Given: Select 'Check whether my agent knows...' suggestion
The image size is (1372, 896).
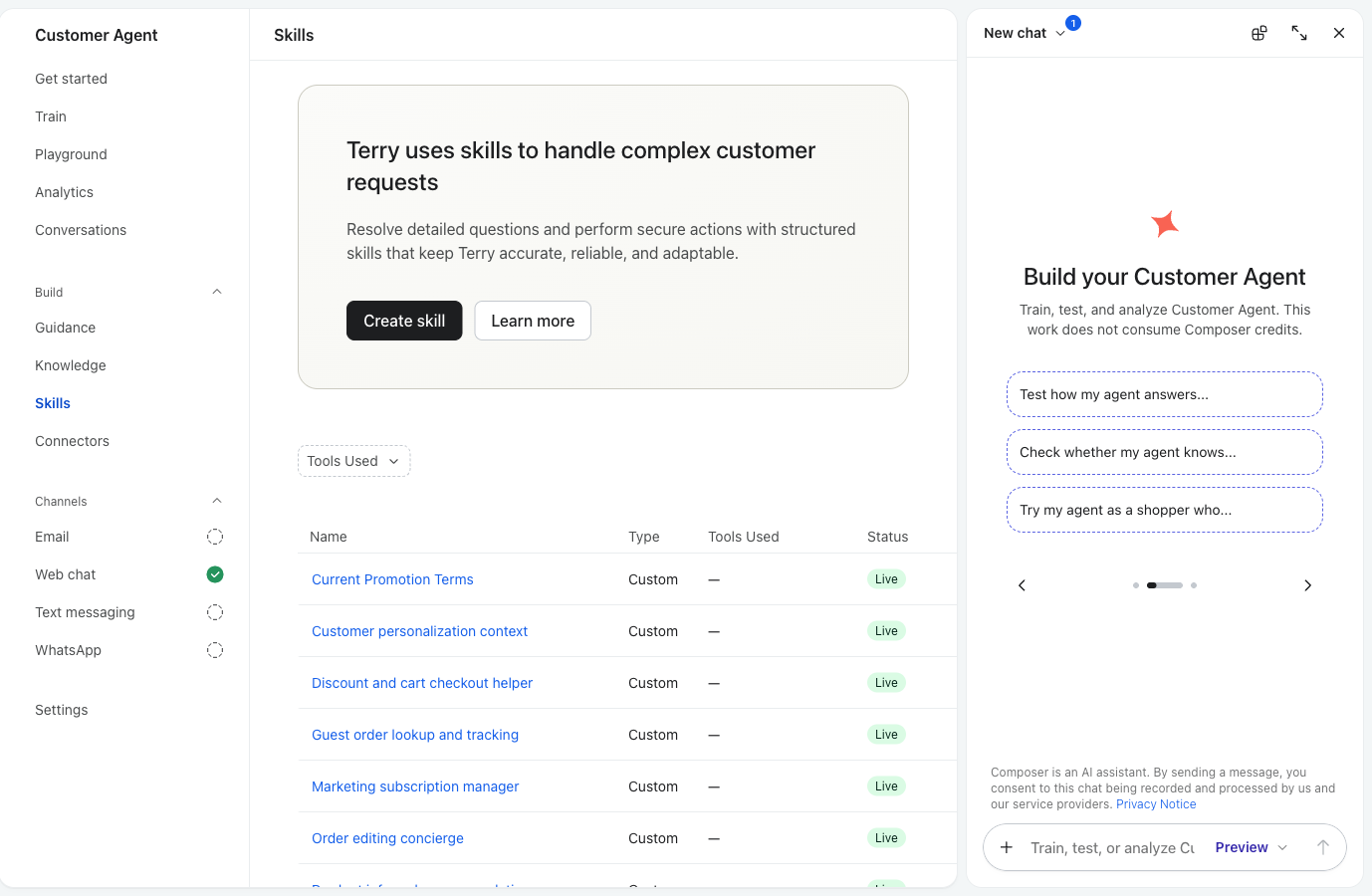Looking at the screenshot, I should point(1165,452).
